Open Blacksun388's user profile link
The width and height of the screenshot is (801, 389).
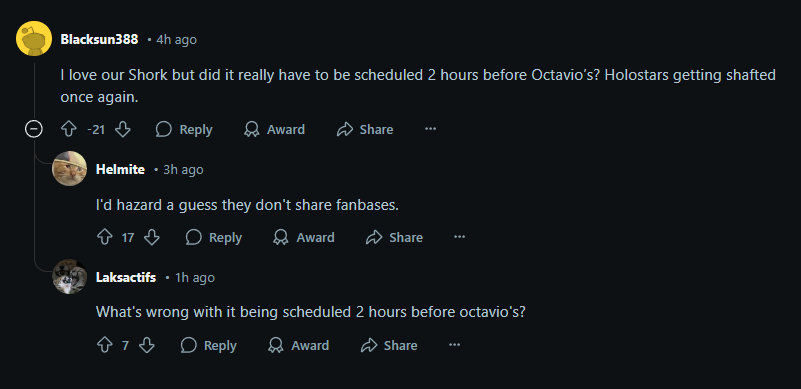(x=99, y=39)
